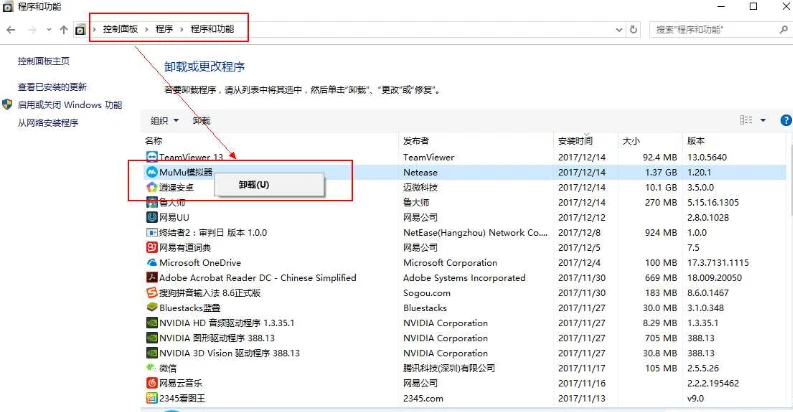Sort by the 大小 column header
This screenshot has height=412, width=793.
(650, 141)
